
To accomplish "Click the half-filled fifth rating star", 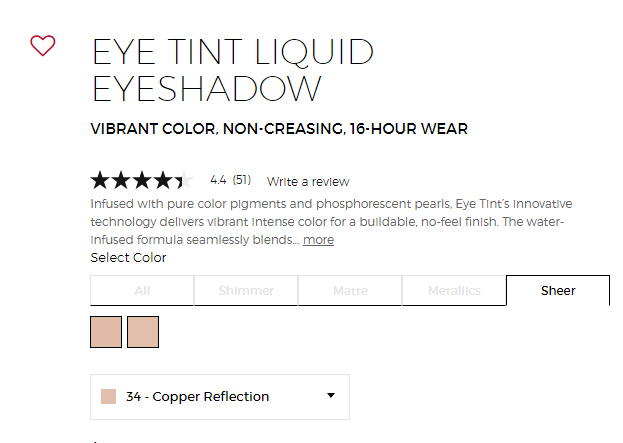I will (x=184, y=180).
